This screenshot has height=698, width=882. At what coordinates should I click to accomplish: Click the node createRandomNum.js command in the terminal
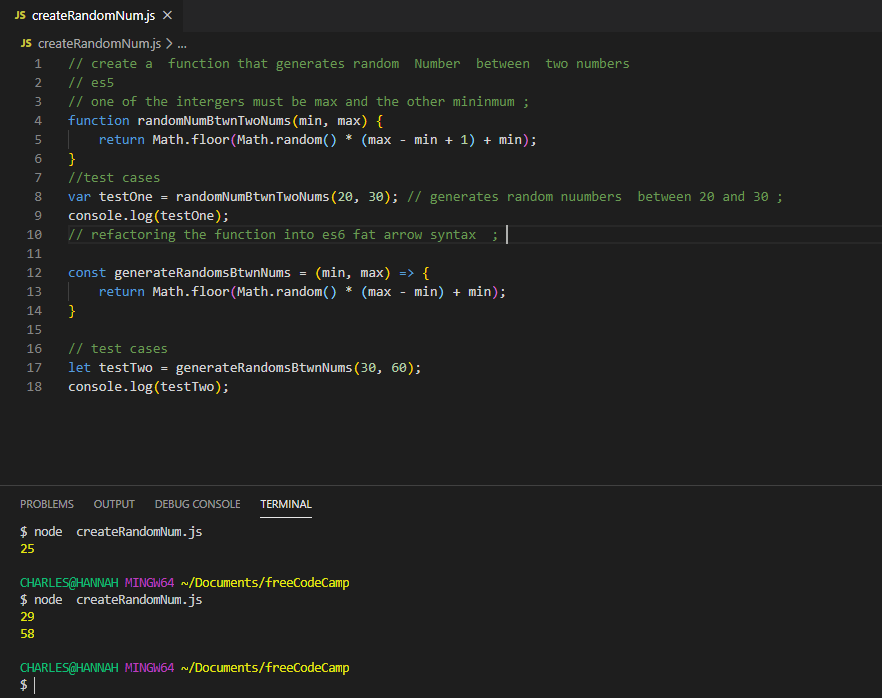110,531
